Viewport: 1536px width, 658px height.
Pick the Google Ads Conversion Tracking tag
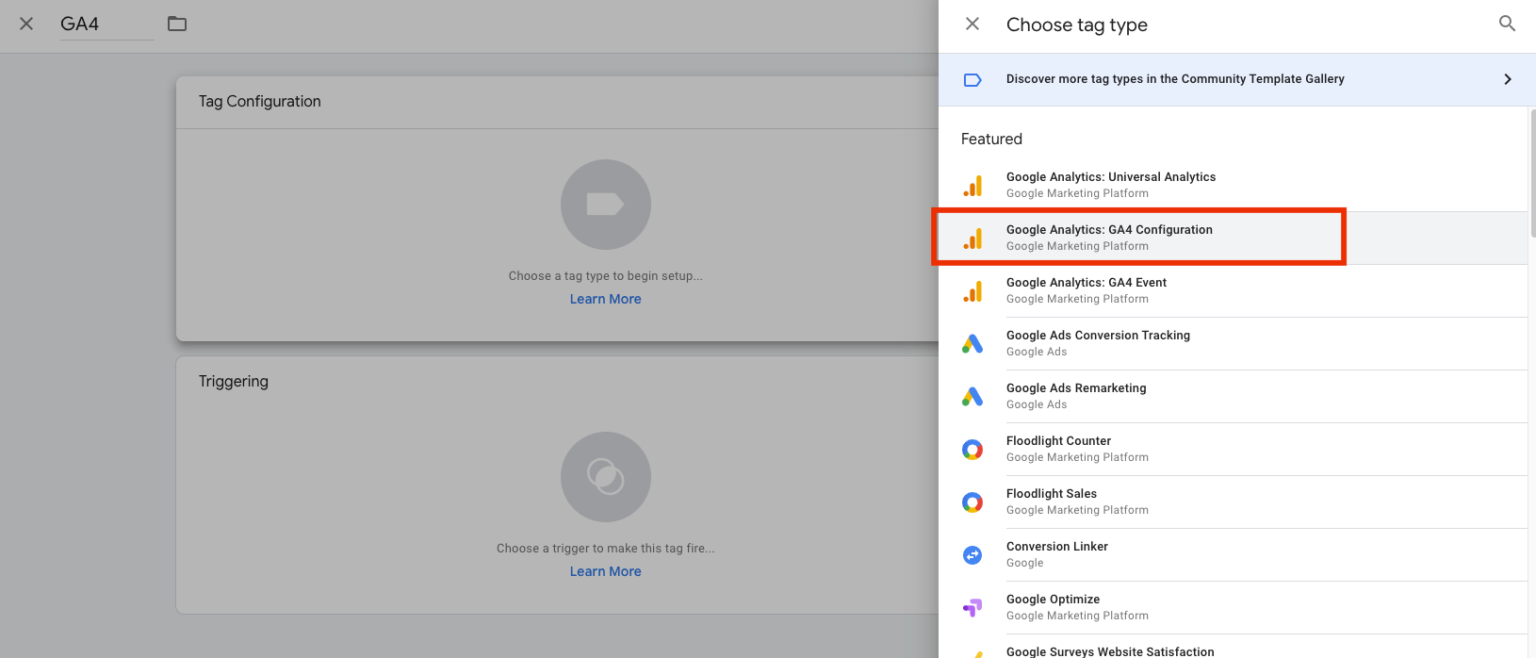point(1098,342)
